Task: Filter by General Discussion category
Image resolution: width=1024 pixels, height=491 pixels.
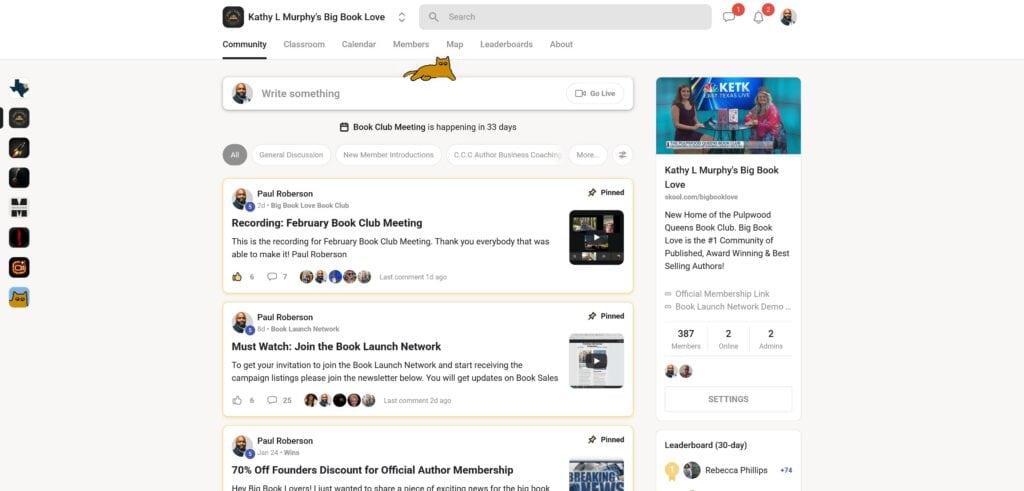Action: pyautogui.click(x=291, y=155)
